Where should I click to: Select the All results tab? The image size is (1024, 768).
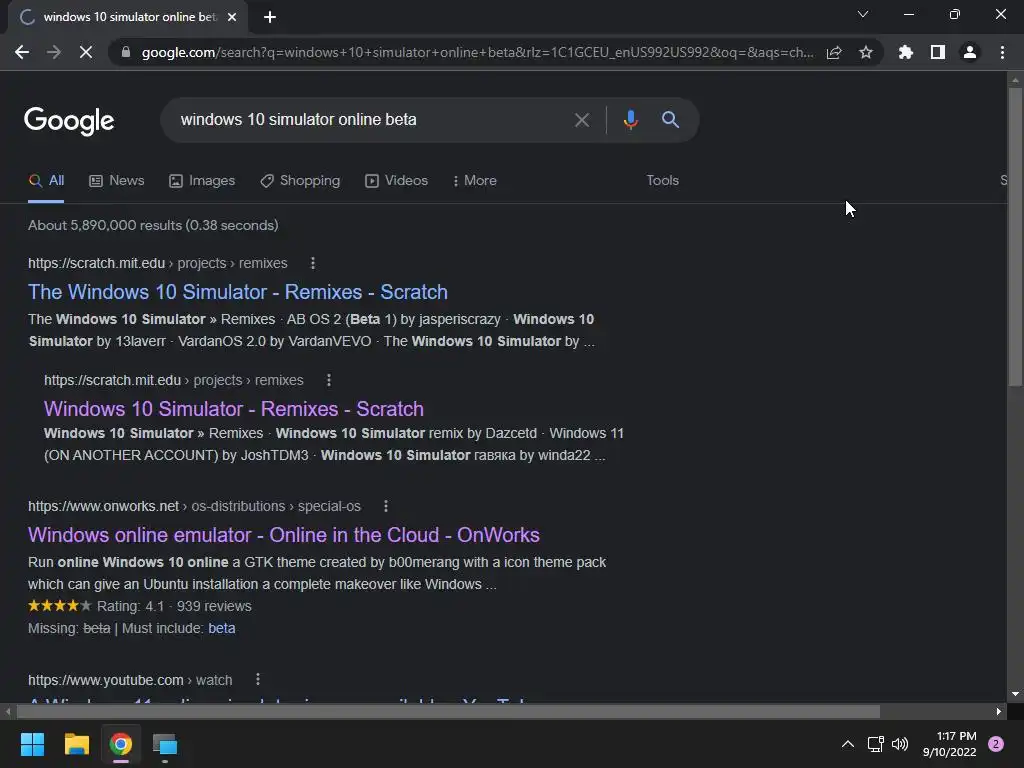pyautogui.click(x=46, y=181)
